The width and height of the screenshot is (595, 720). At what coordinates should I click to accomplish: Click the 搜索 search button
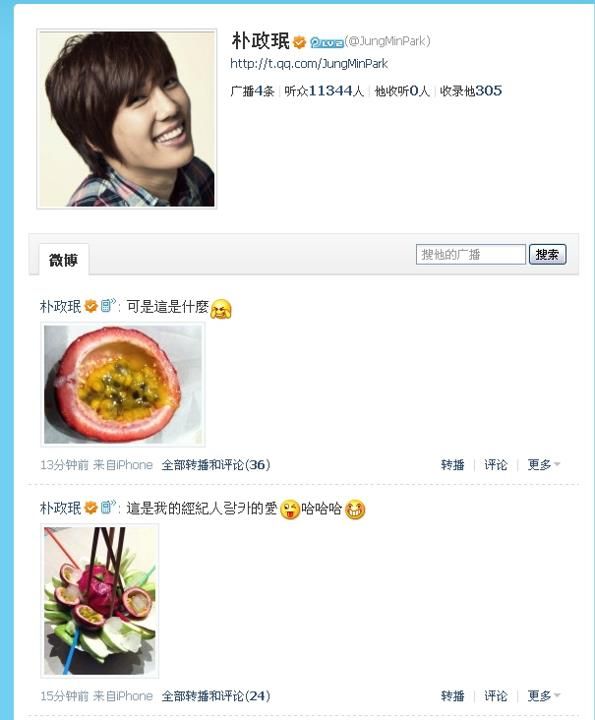[x=547, y=254]
